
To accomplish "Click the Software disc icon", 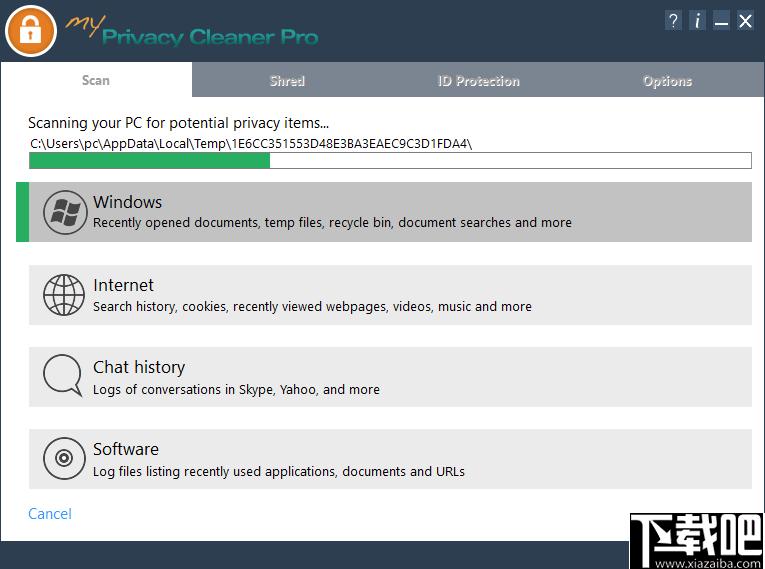I will pyautogui.click(x=64, y=459).
